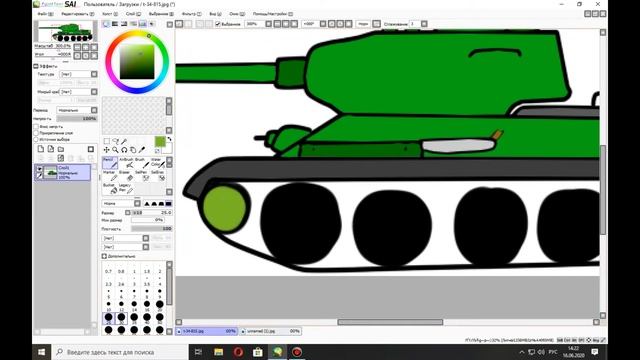Toggle the color wheel panel
Image resolution: width=640 pixels, height=360 pixels.
click(106, 24)
